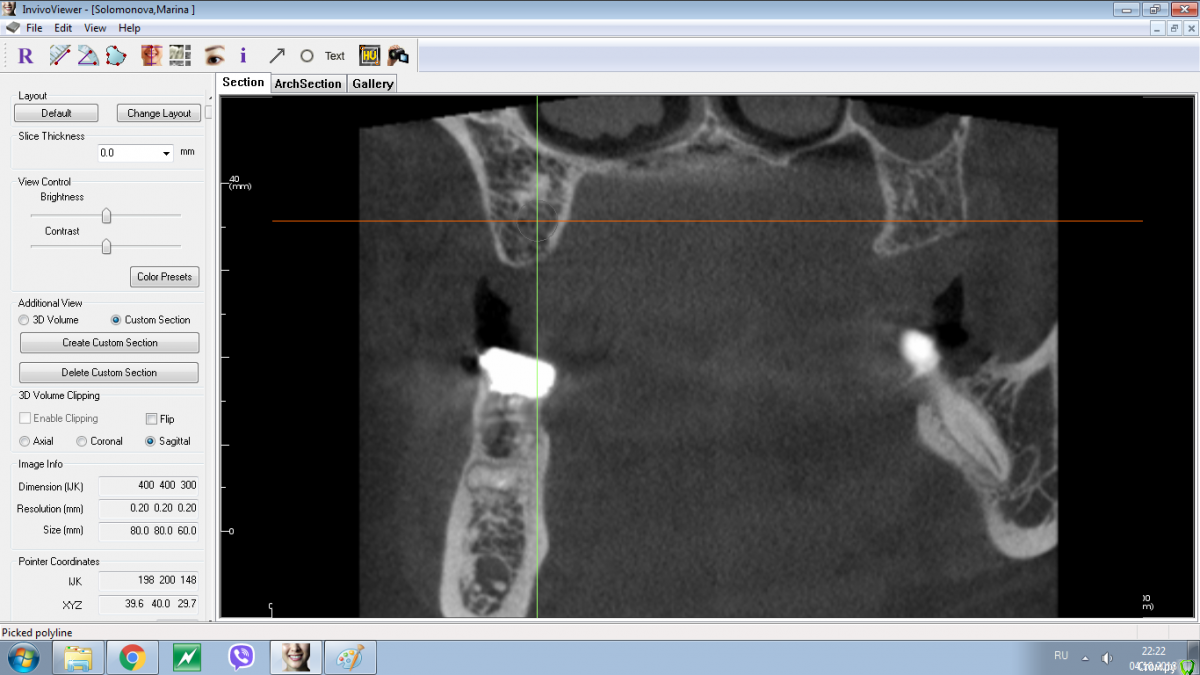Select the angle measurement tool
Viewport: 1200px width, 675px height.
88,56
